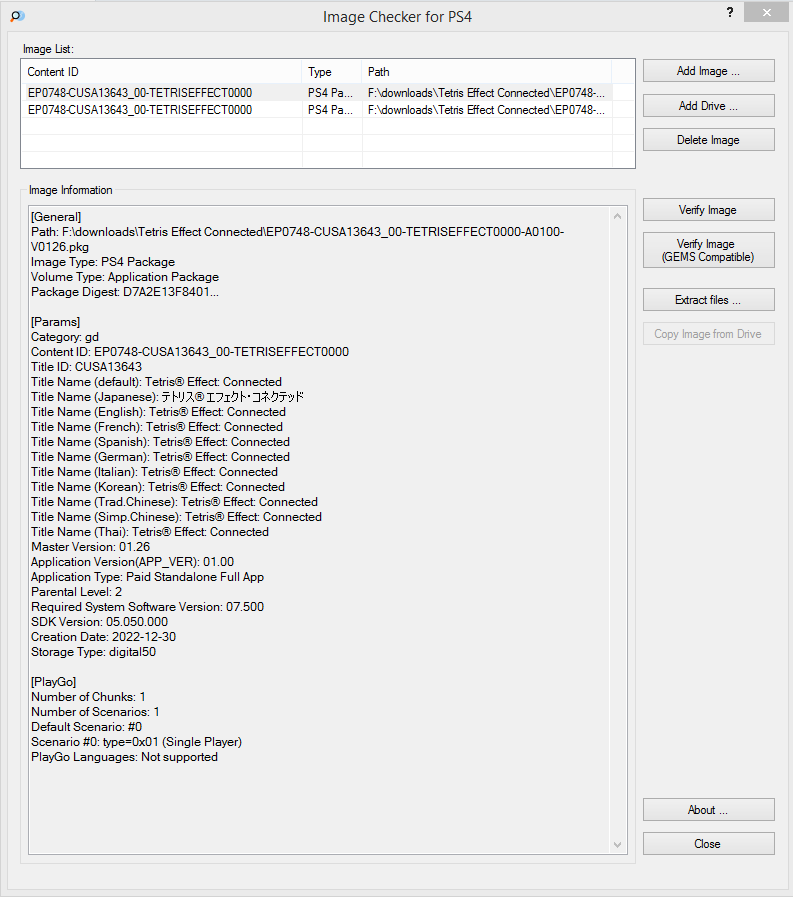The width and height of the screenshot is (793, 897).
Task: Click the Package Digest line
Action: pyautogui.click(x=125, y=292)
